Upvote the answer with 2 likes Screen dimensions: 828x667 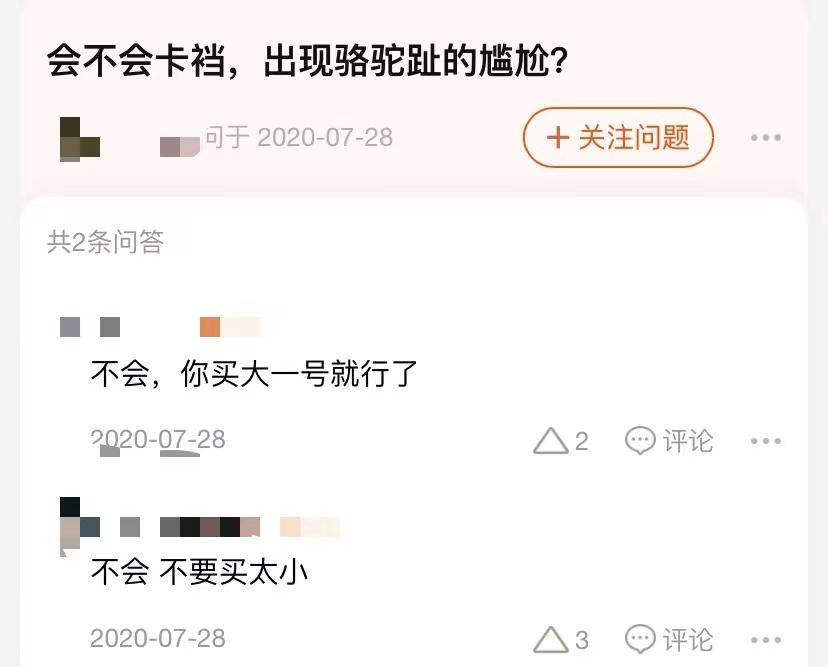[551, 440]
